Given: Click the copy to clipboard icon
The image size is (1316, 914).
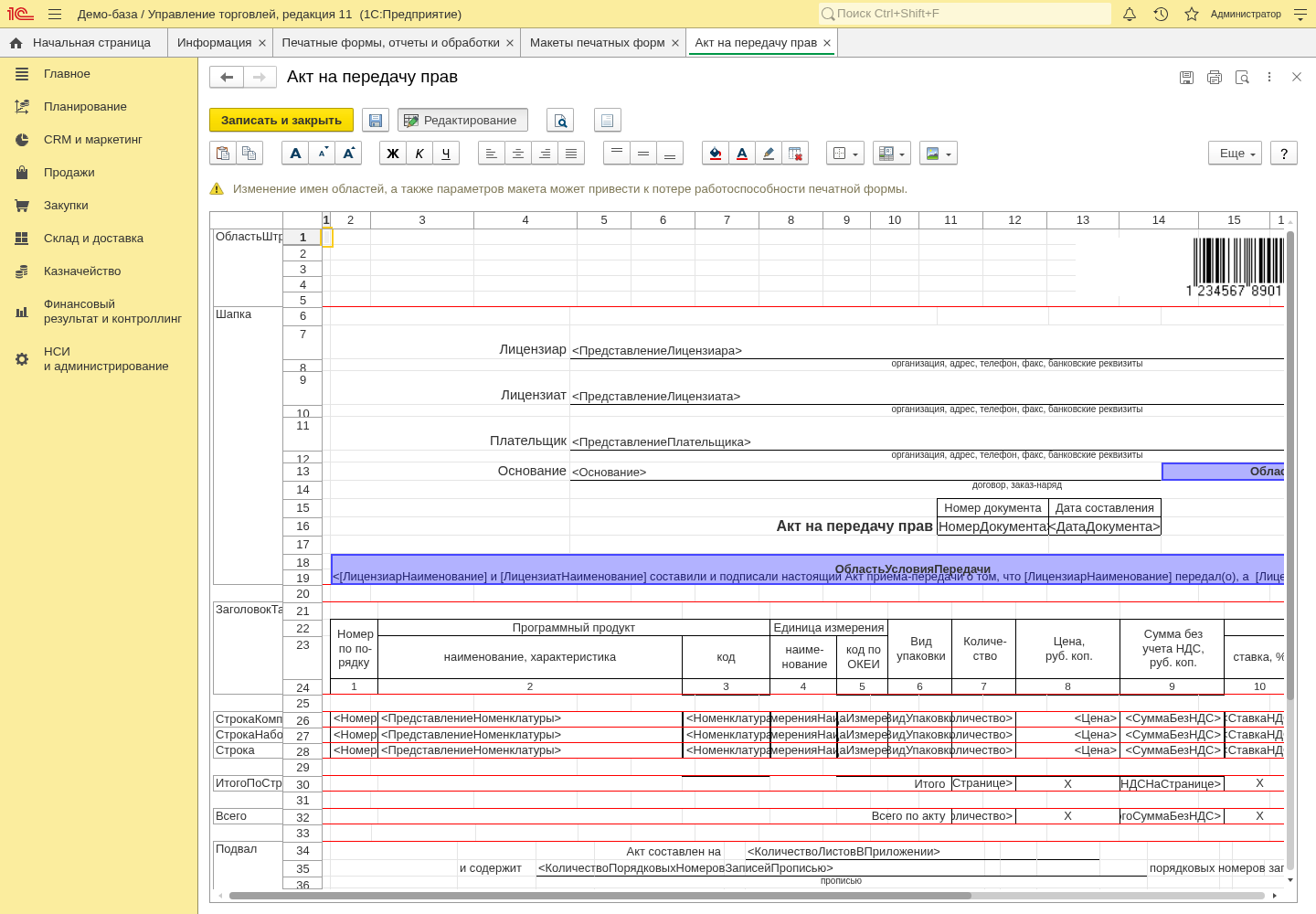Looking at the screenshot, I should click(x=249, y=154).
